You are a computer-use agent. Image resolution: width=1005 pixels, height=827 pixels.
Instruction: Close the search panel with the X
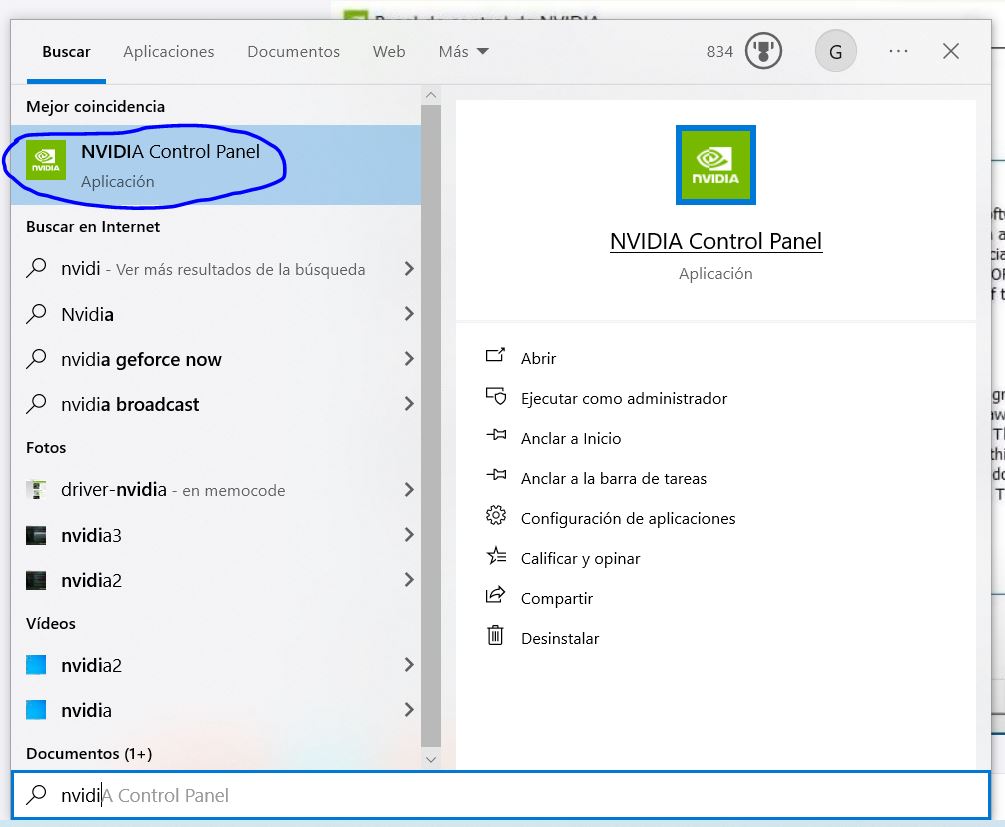pos(951,51)
